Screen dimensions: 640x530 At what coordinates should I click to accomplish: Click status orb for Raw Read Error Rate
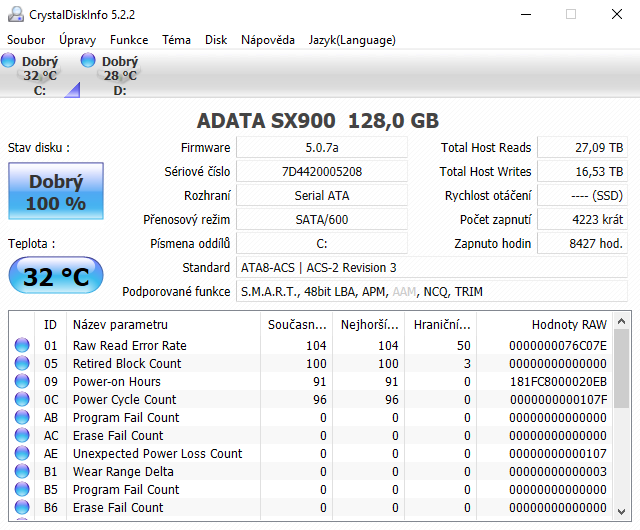(22, 345)
